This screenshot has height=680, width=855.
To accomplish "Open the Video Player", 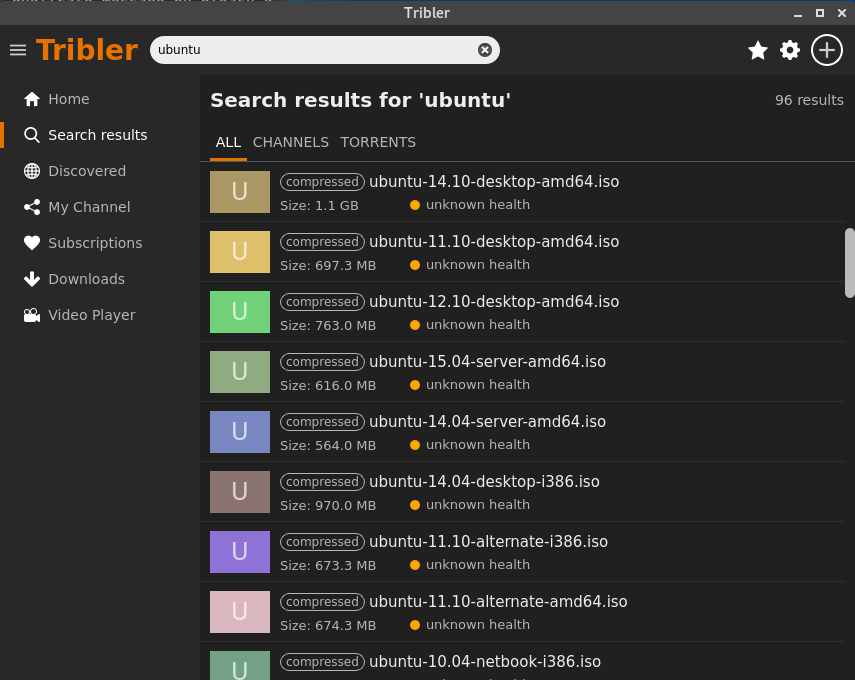I will click(x=91, y=315).
